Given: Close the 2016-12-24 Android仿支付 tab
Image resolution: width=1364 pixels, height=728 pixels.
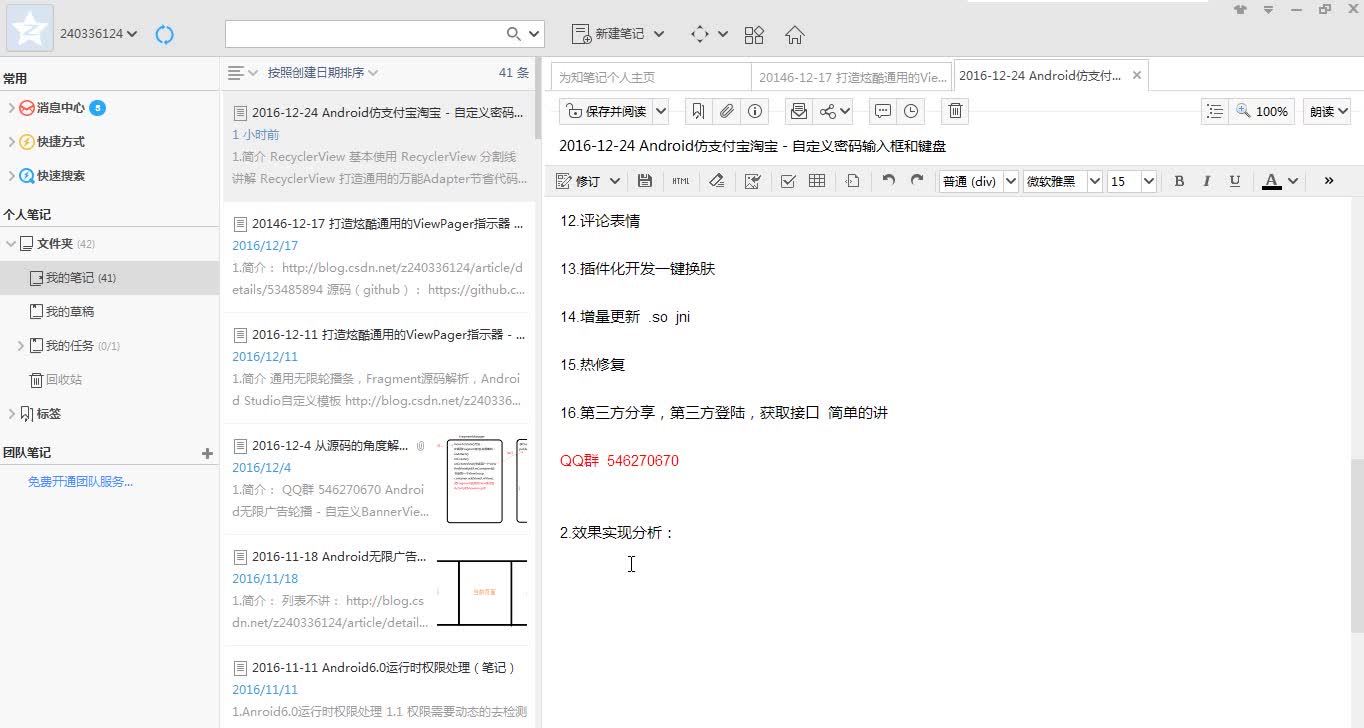Looking at the screenshot, I should (1136, 76).
